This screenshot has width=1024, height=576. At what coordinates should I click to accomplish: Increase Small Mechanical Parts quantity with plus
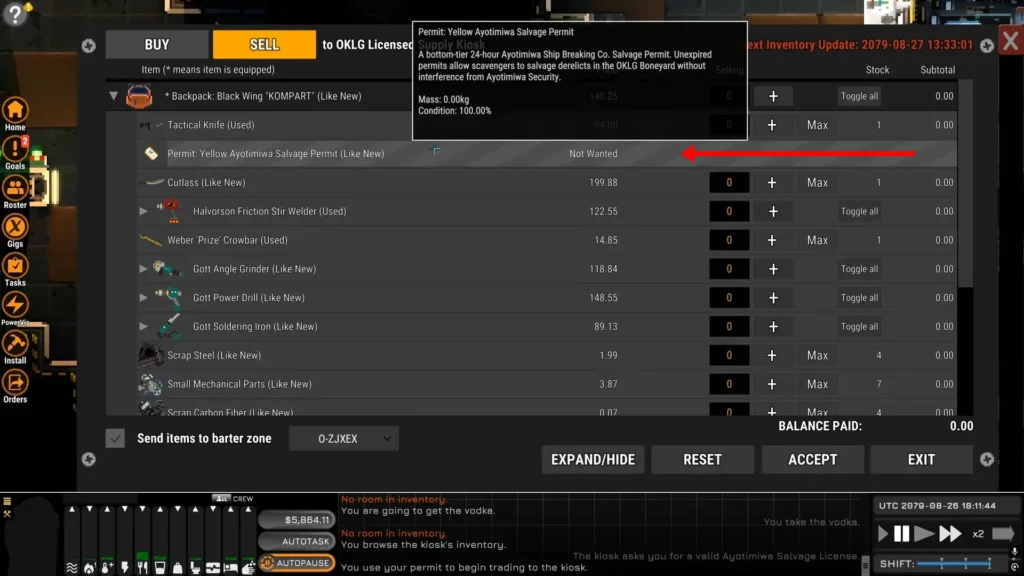[772, 384]
